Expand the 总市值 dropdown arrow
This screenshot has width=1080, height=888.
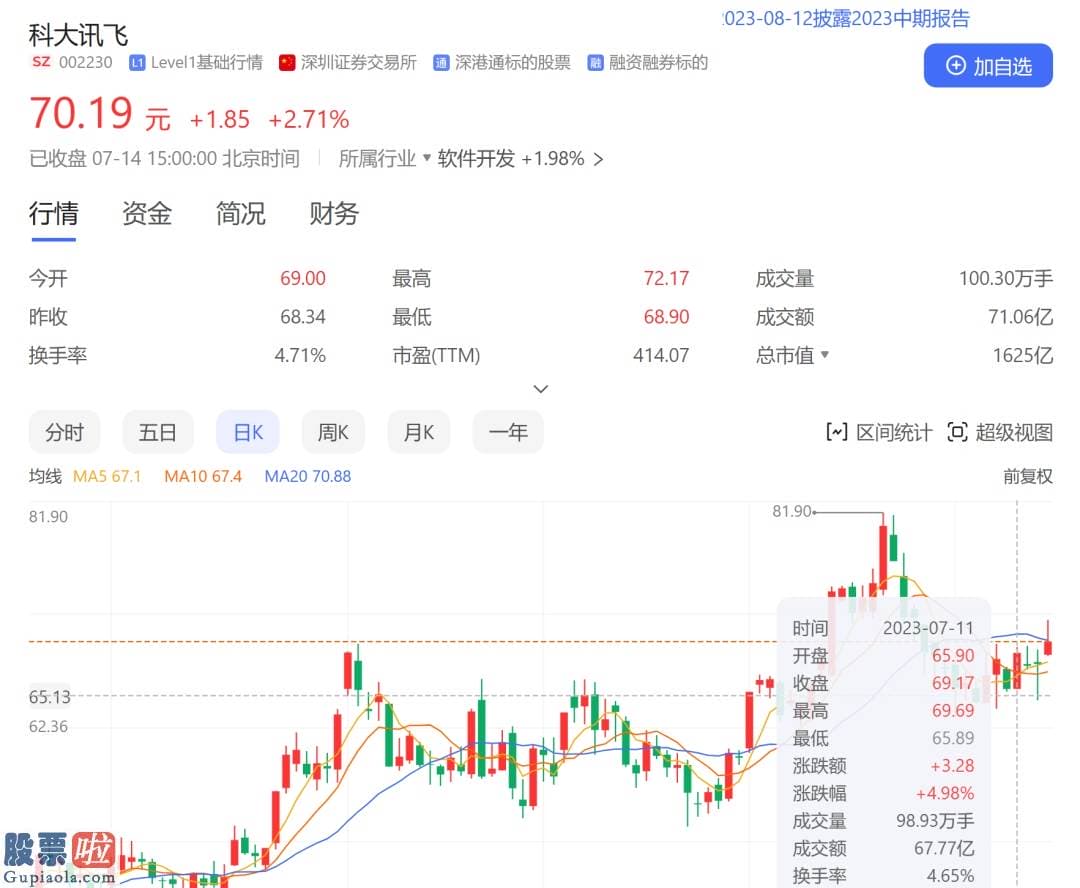tap(824, 355)
